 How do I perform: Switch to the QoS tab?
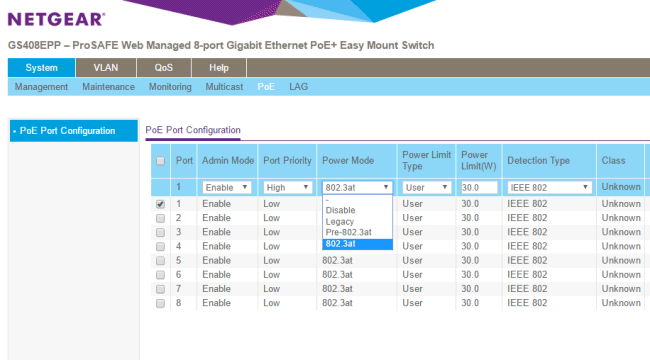point(164,68)
